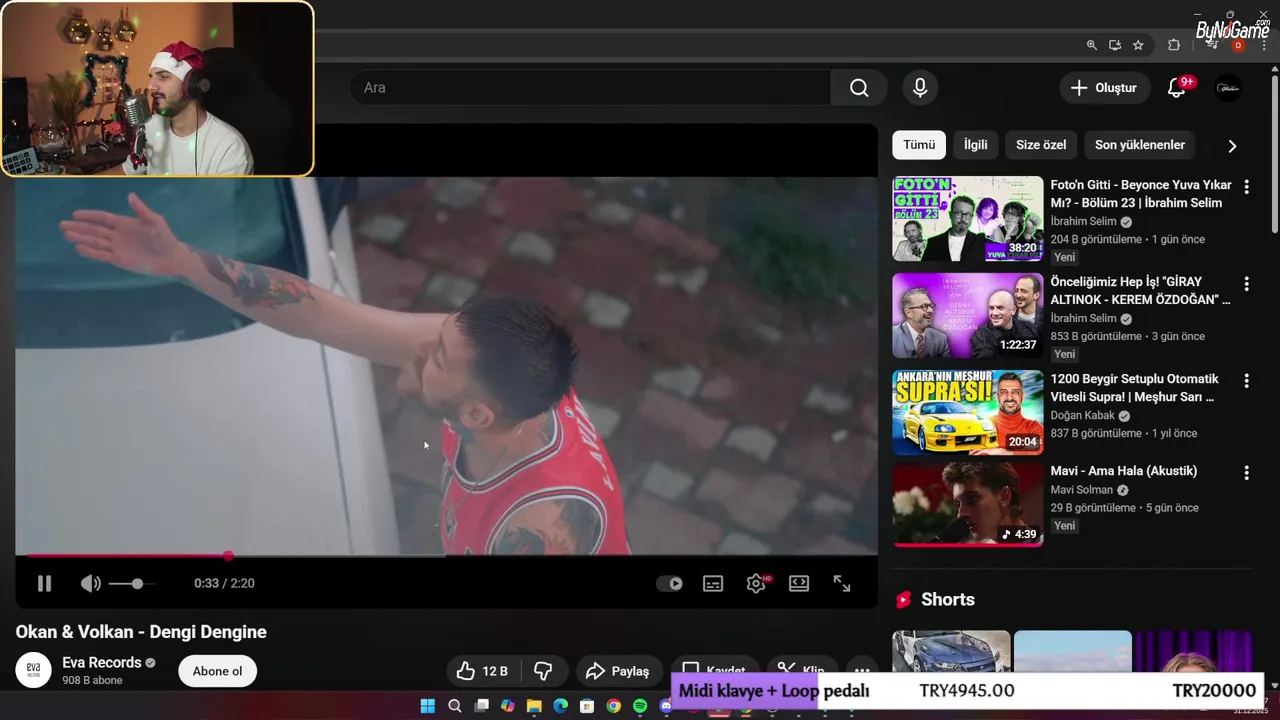
Task: Open options menu for Foto'n Gitti video
Action: click(x=1246, y=187)
